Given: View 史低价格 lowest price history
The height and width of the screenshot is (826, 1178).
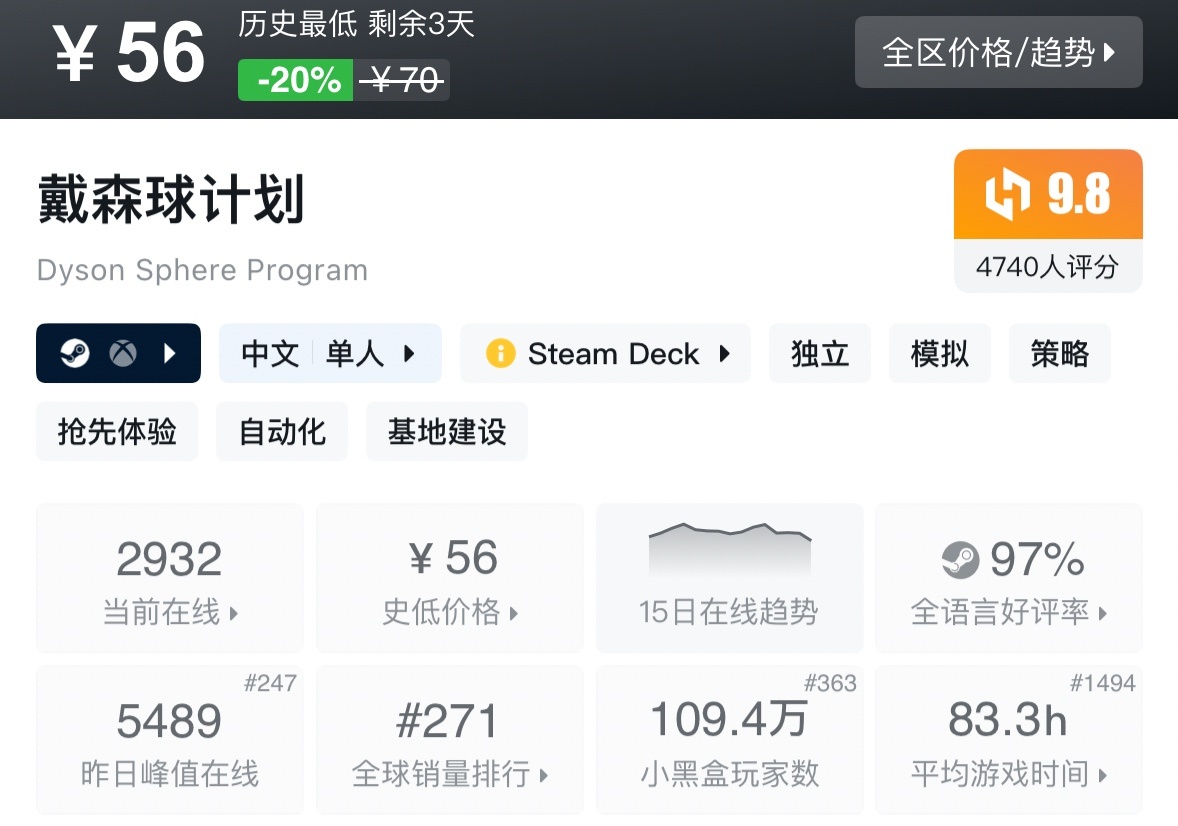Looking at the screenshot, I should click(x=449, y=578).
